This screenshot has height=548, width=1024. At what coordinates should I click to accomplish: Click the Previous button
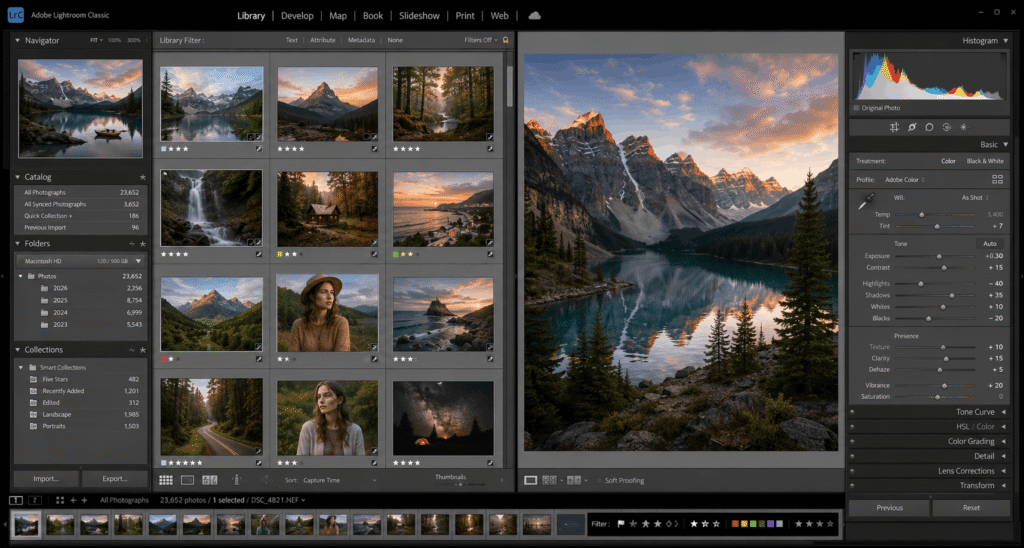tap(889, 508)
